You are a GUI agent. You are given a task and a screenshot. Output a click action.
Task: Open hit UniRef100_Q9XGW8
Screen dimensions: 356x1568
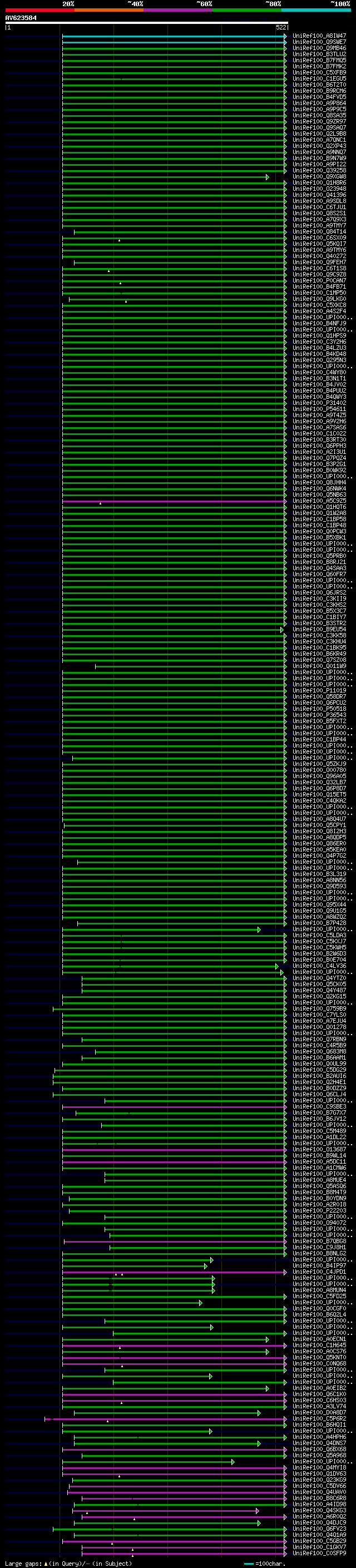(x=319, y=176)
